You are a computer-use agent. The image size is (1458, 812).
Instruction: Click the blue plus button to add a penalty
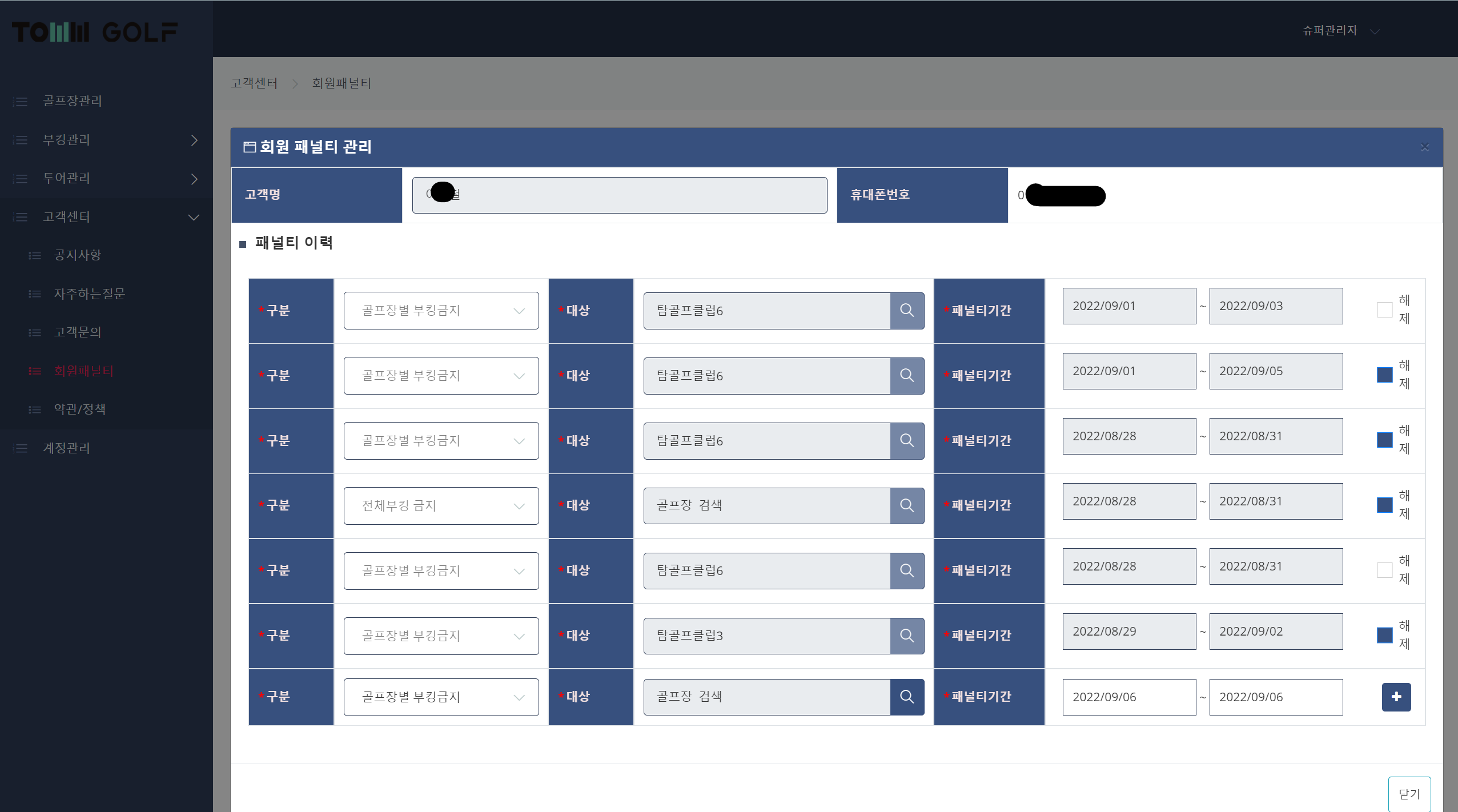point(1396,697)
